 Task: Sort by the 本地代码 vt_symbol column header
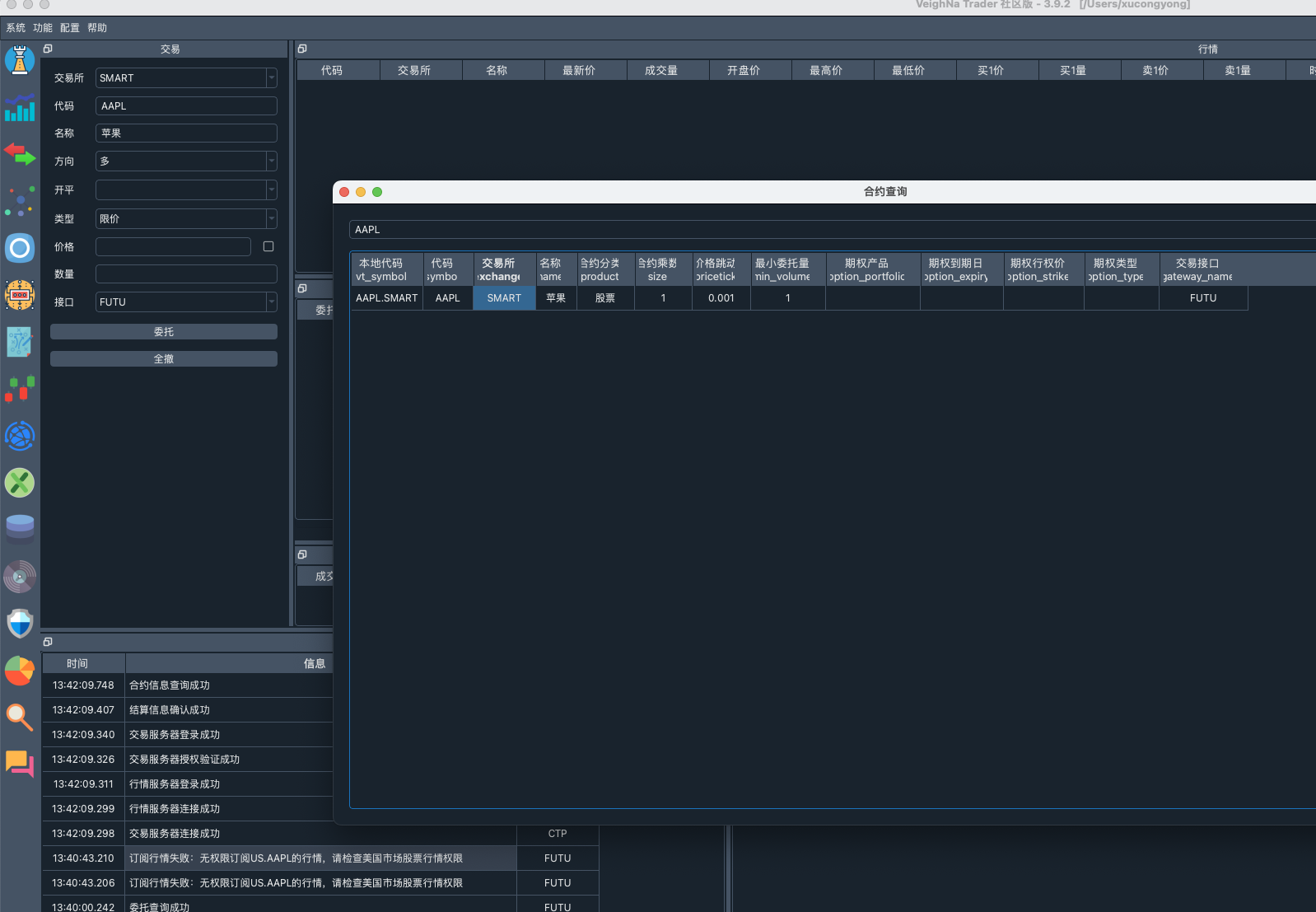pyautogui.click(x=387, y=269)
